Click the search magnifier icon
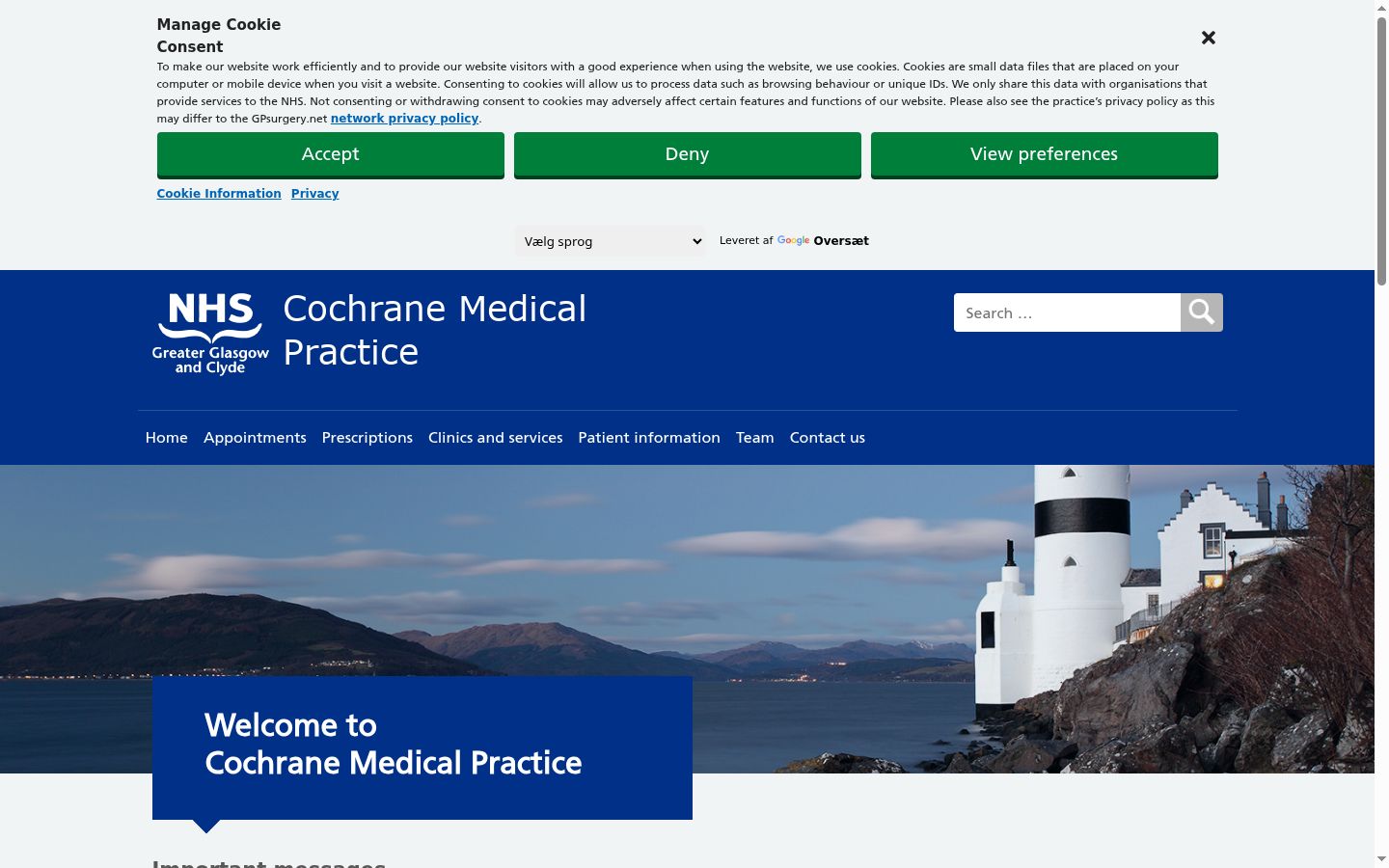Image resolution: width=1389 pixels, height=868 pixels. [x=1202, y=312]
